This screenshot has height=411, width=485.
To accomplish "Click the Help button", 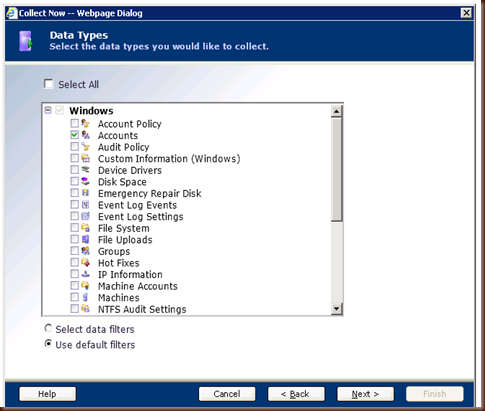I will point(47,394).
